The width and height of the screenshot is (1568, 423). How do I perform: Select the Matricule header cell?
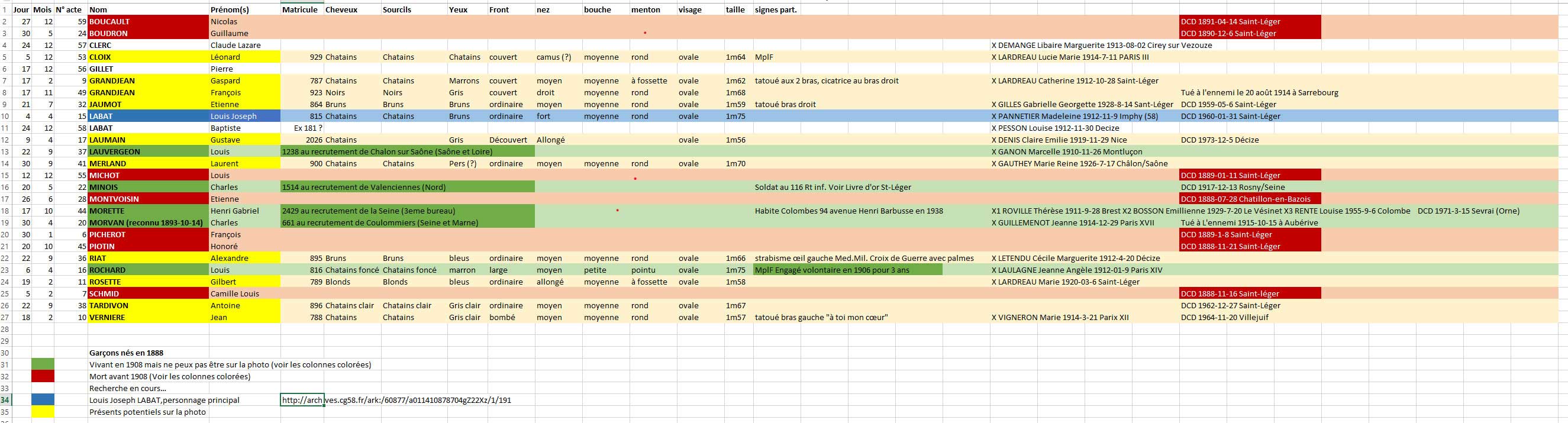pyautogui.click(x=301, y=9)
